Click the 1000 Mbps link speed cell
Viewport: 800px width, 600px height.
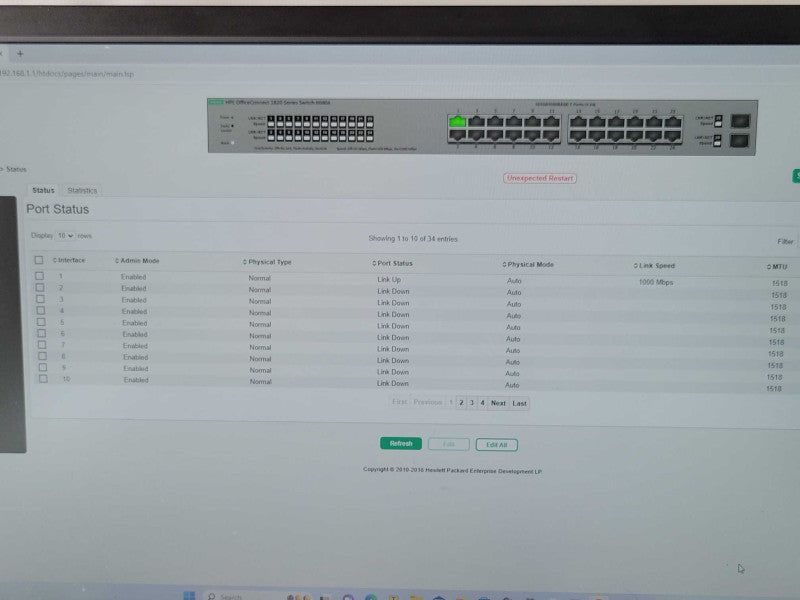656,282
